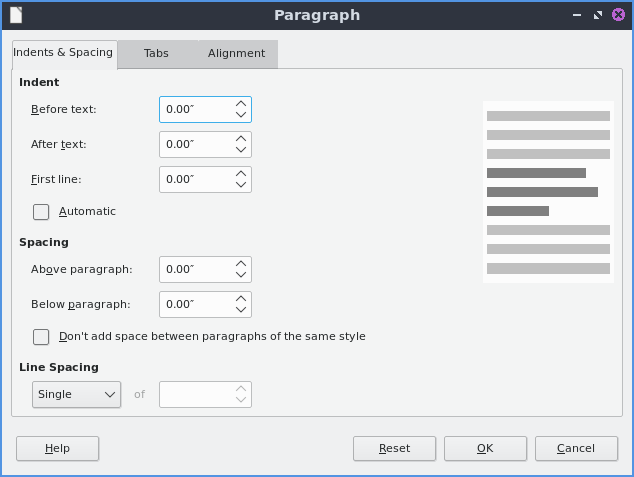
Task: Click the Before text input field
Action: [x=195, y=110]
